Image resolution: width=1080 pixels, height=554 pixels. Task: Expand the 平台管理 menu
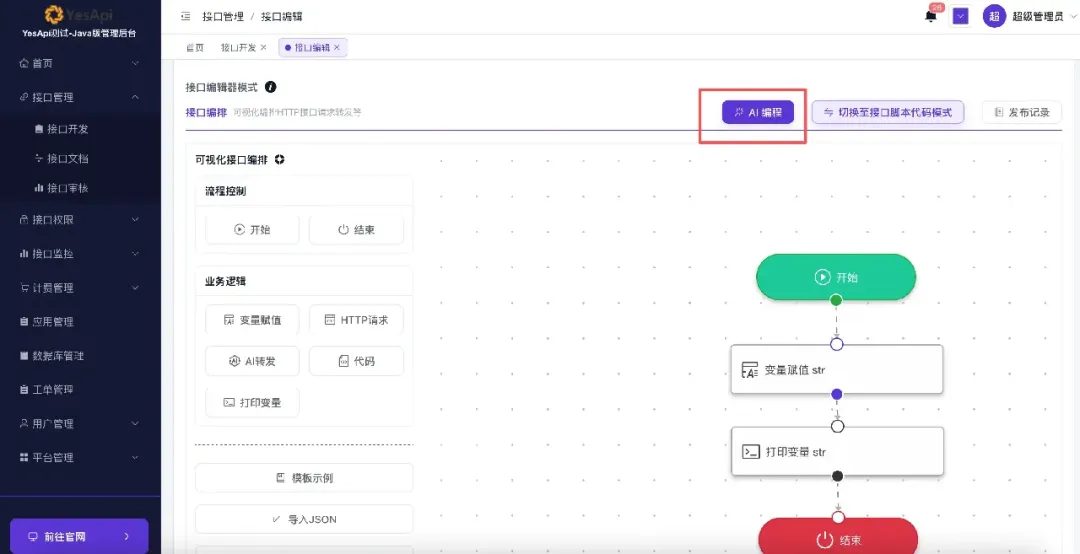(80, 458)
